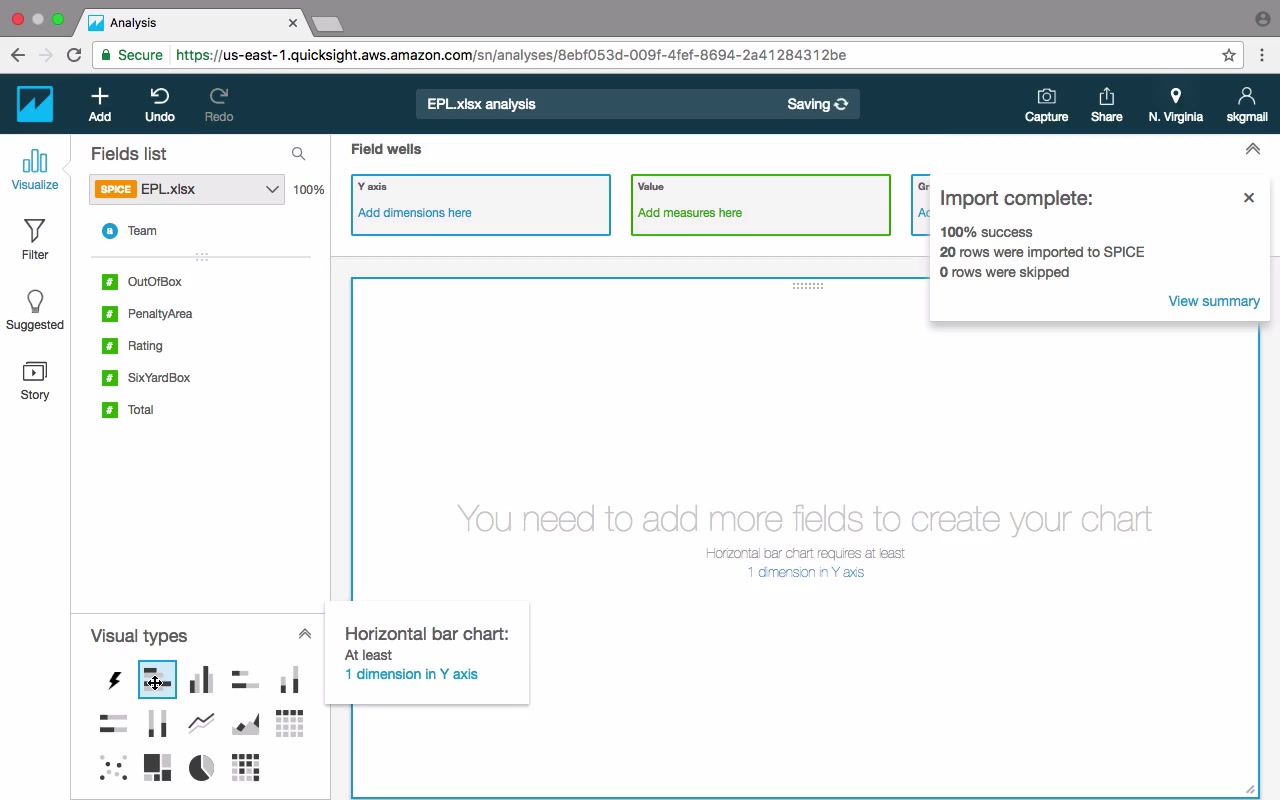The width and height of the screenshot is (1280, 800).
Task: Reload the browser page
Action: 74,55
